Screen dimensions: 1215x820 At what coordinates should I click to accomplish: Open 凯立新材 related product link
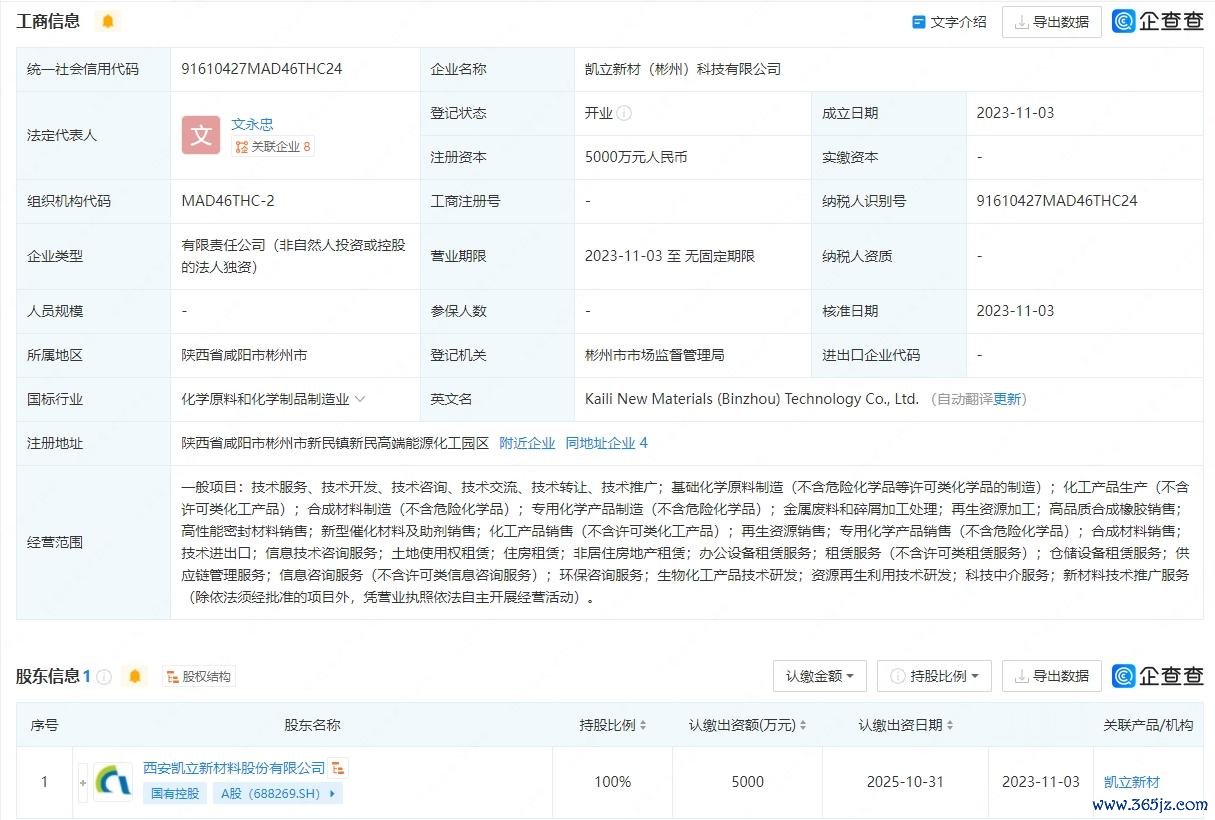click(x=1132, y=782)
